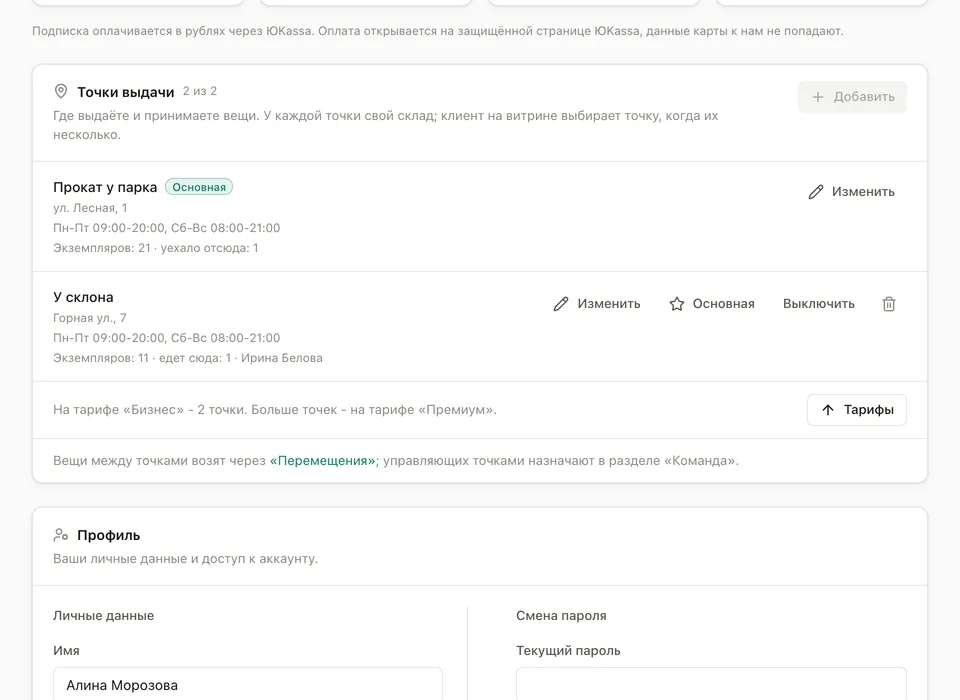This screenshot has width=960, height=700.
Task: Click the working hours under Прокат у парка
Action: (x=167, y=228)
